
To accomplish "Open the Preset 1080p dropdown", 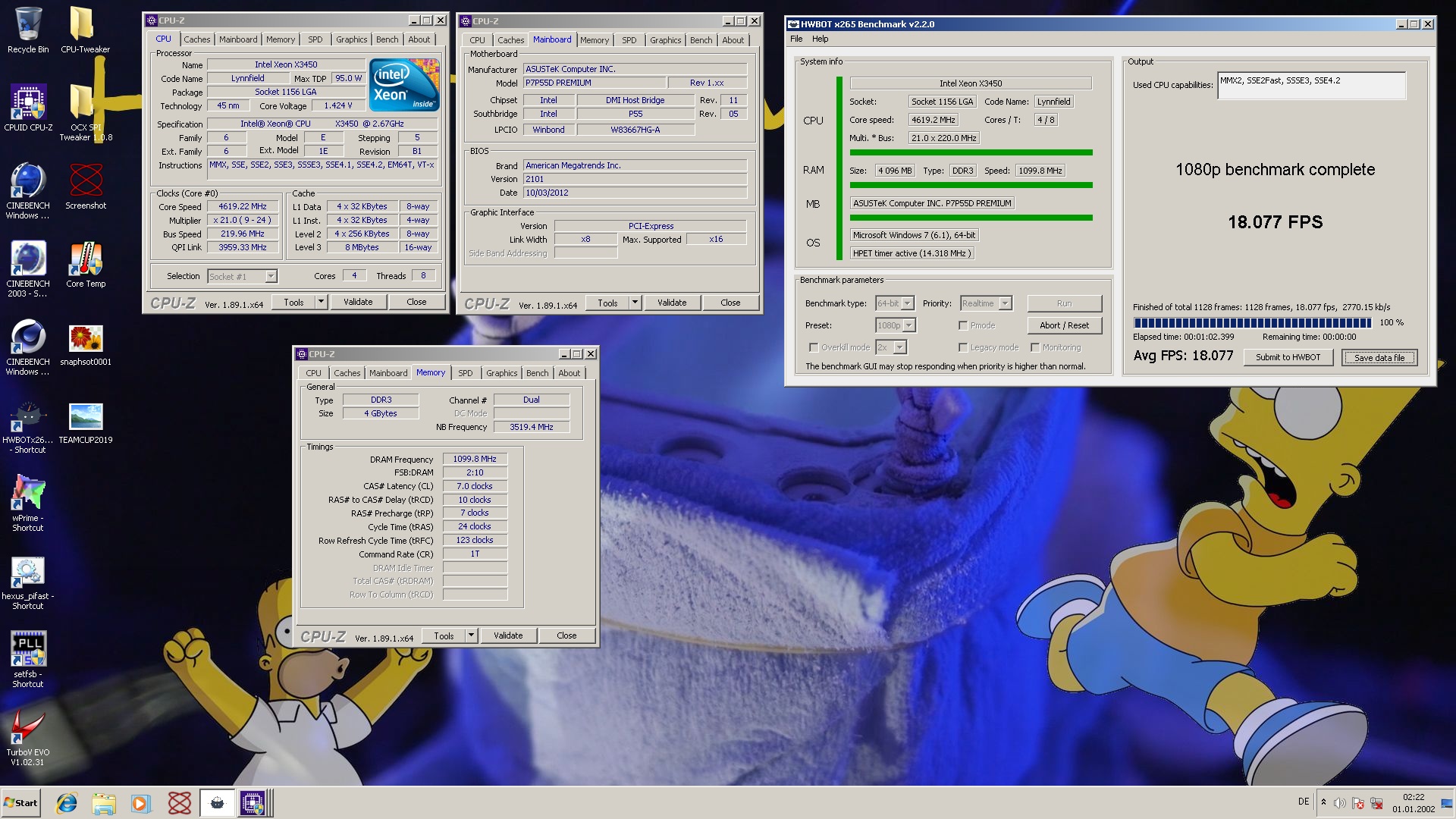I will pyautogui.click(x=896, y=325).
